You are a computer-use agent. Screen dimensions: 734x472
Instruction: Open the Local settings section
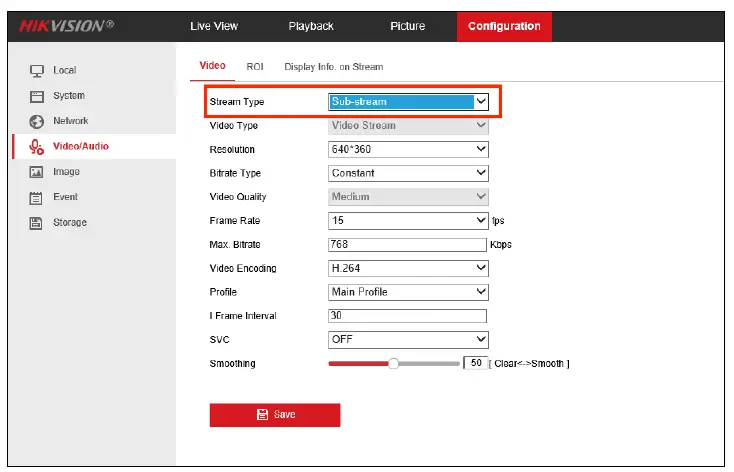click(65, 70)
